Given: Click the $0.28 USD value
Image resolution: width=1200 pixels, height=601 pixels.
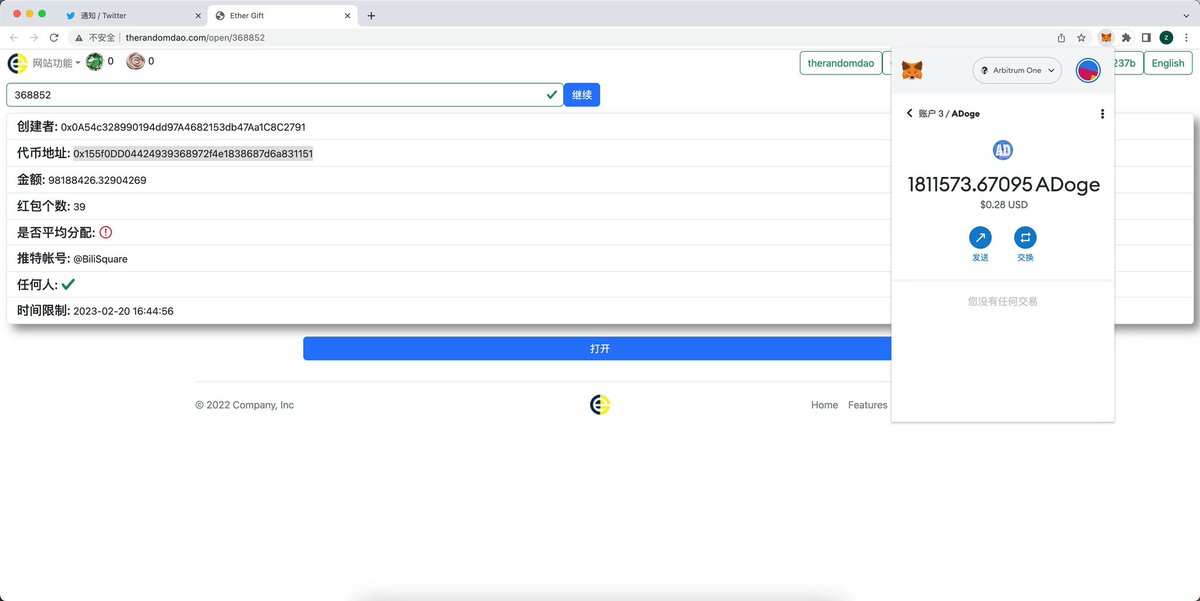Looking at the screenshot, I should [x=1003, y=205].
